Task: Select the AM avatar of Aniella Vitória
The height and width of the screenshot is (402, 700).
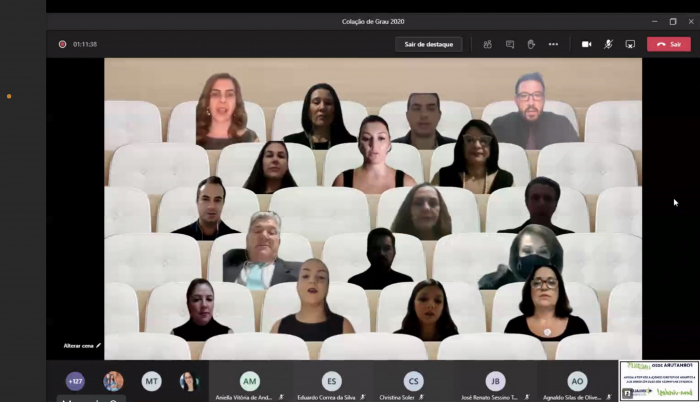Action: (250, 381)
